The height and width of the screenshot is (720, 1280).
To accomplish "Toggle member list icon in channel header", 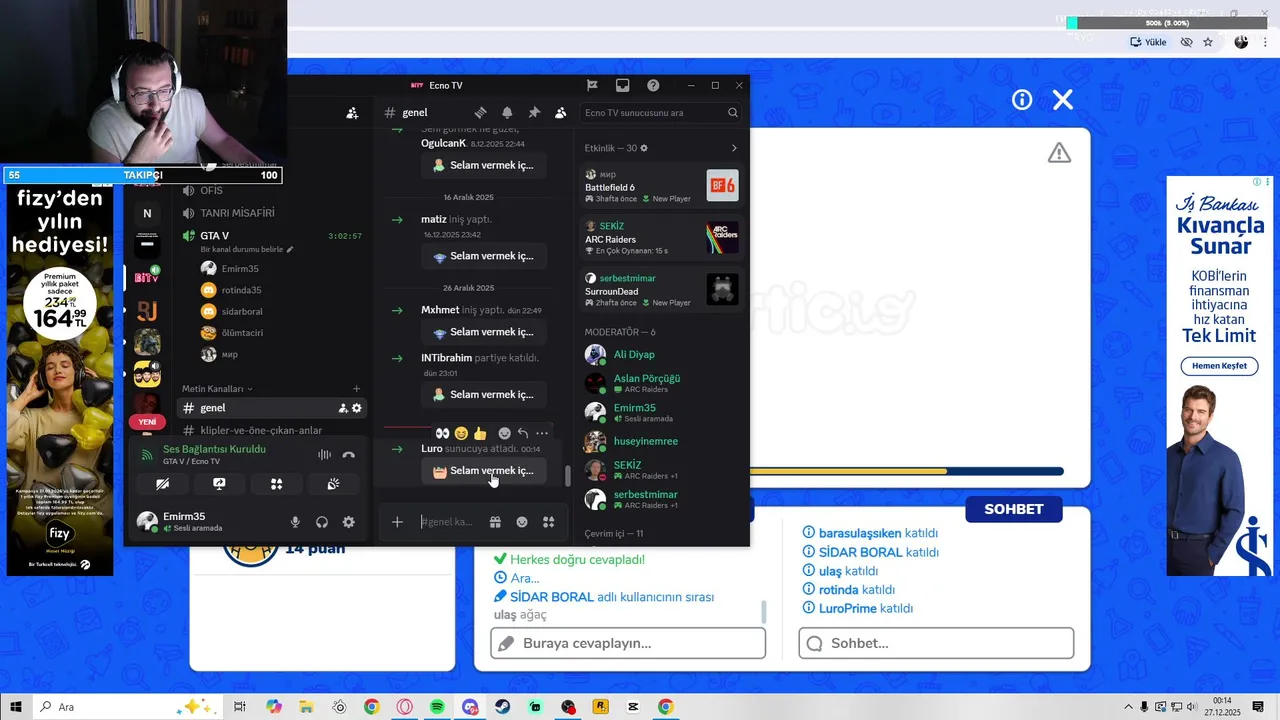I will [560, 113].
